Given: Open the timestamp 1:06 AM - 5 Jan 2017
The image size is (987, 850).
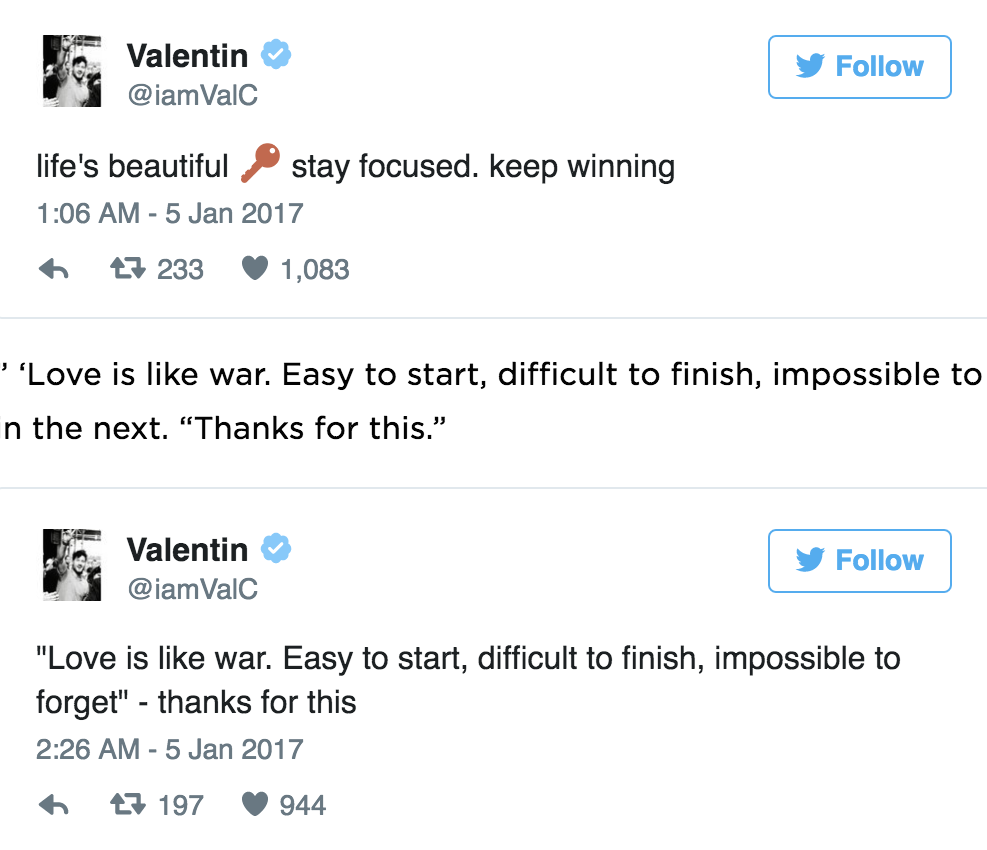Looking at the screenshot, I should (x=170, y=213).
